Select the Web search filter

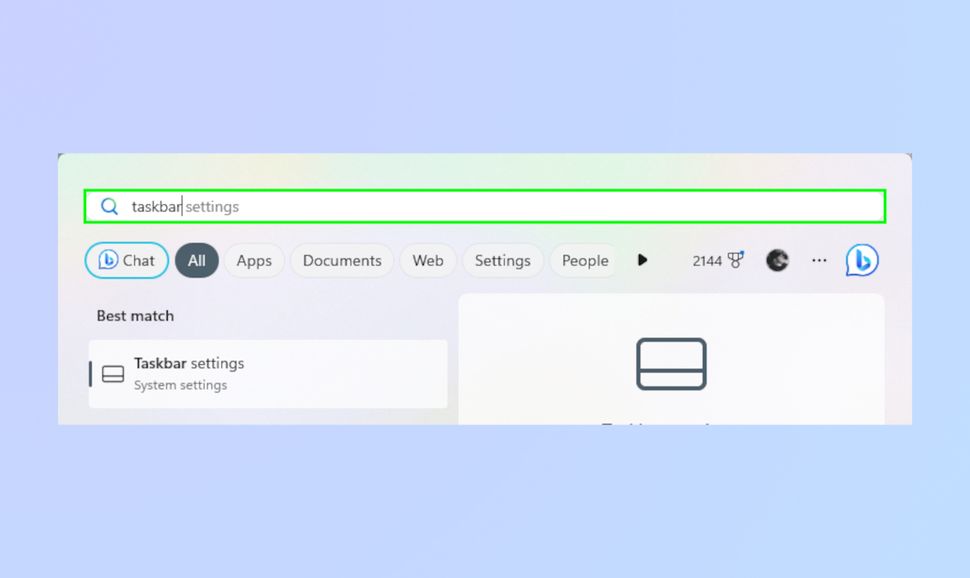point(428,260)
